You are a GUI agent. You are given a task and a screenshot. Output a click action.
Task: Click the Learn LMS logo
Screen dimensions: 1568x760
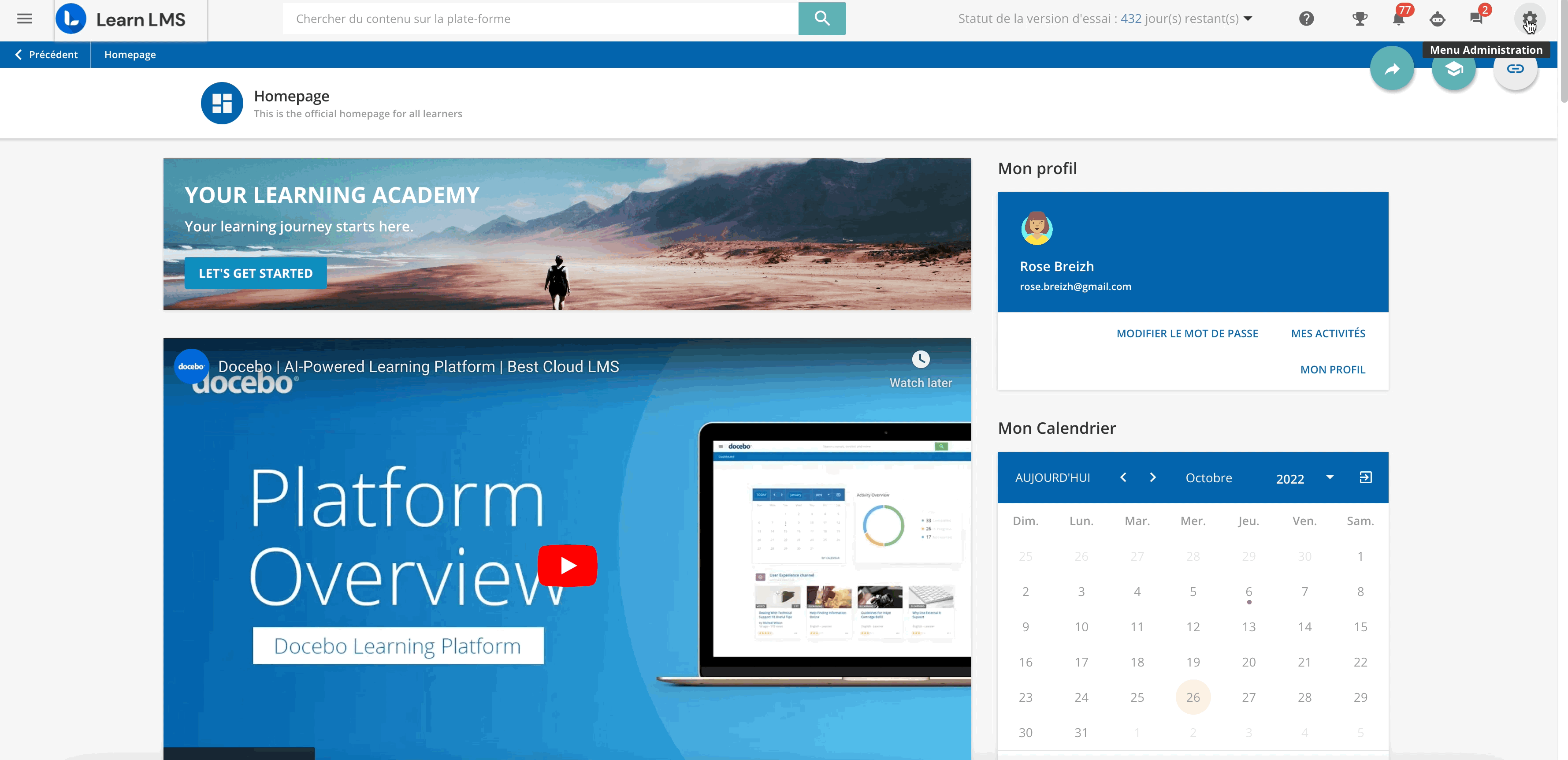120,19
